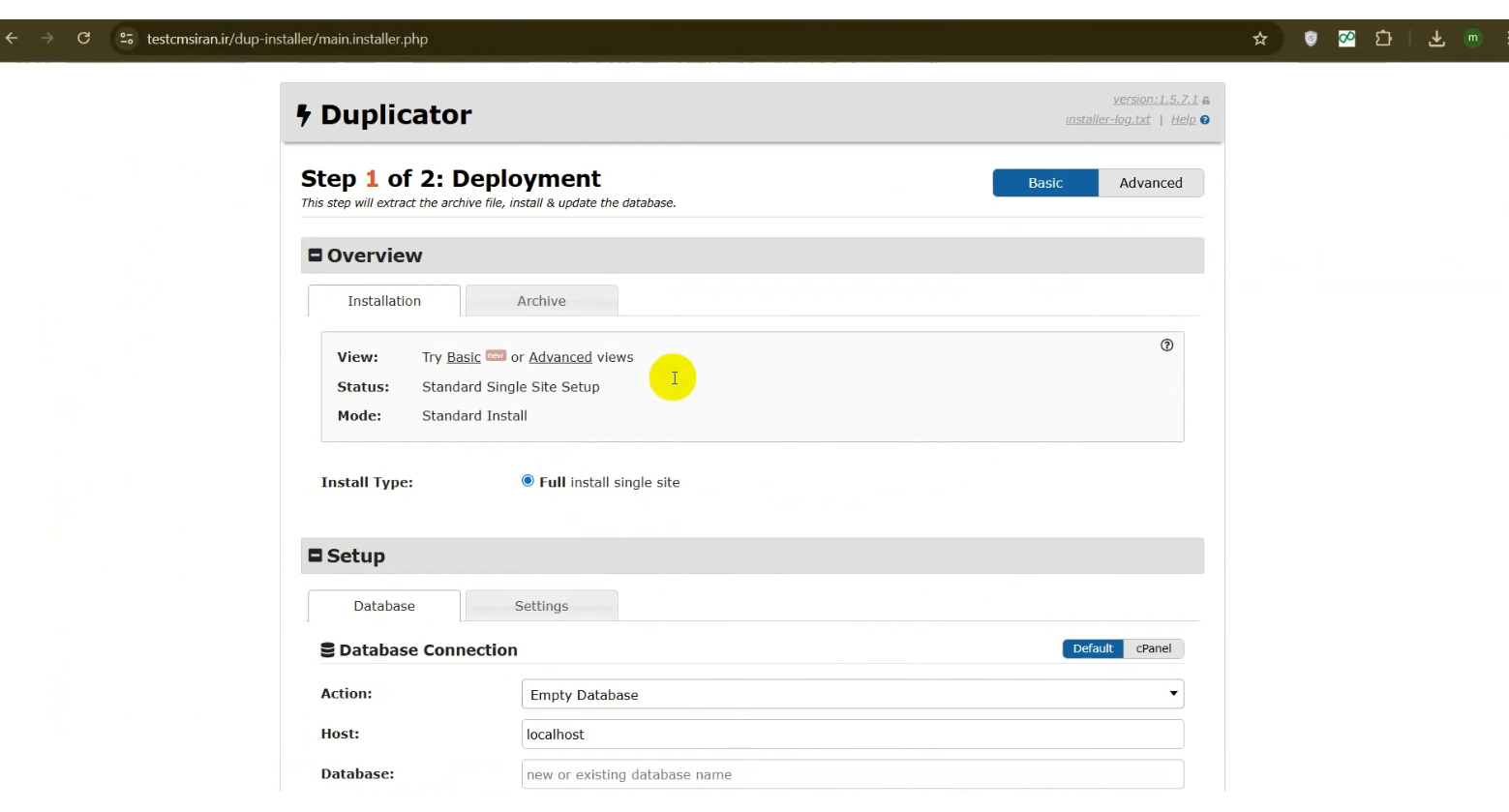Open the installer-log.txt link
1509x812 pixels.
tap(1108, 120)
